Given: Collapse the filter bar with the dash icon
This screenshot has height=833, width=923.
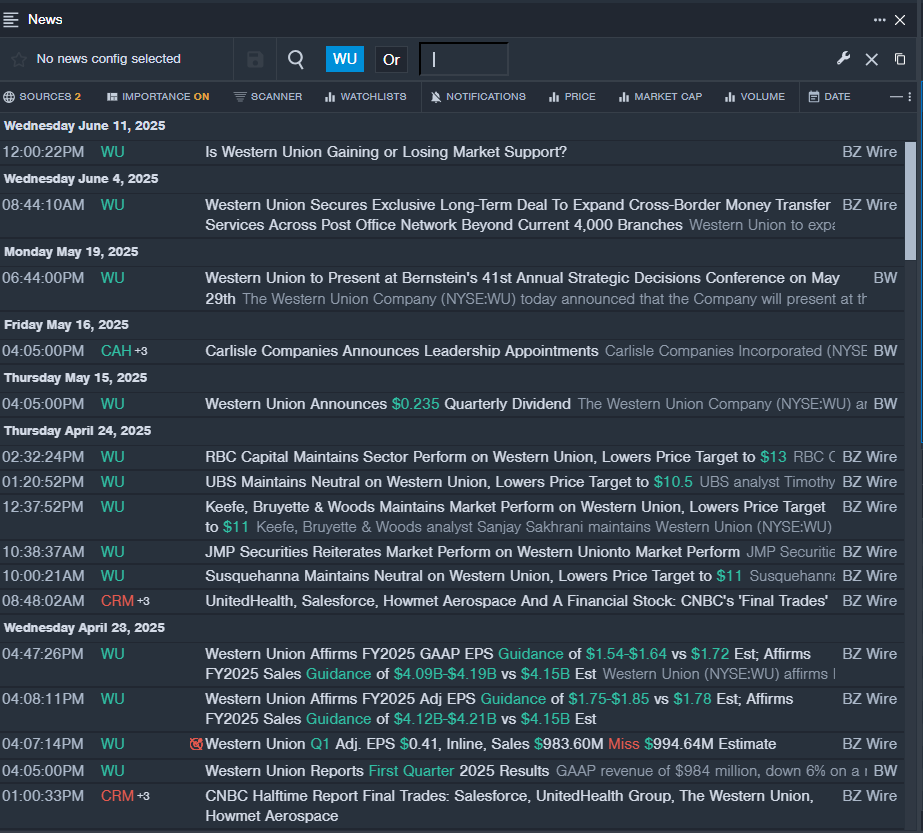Looking at the screenshot, I should point(896,97).
